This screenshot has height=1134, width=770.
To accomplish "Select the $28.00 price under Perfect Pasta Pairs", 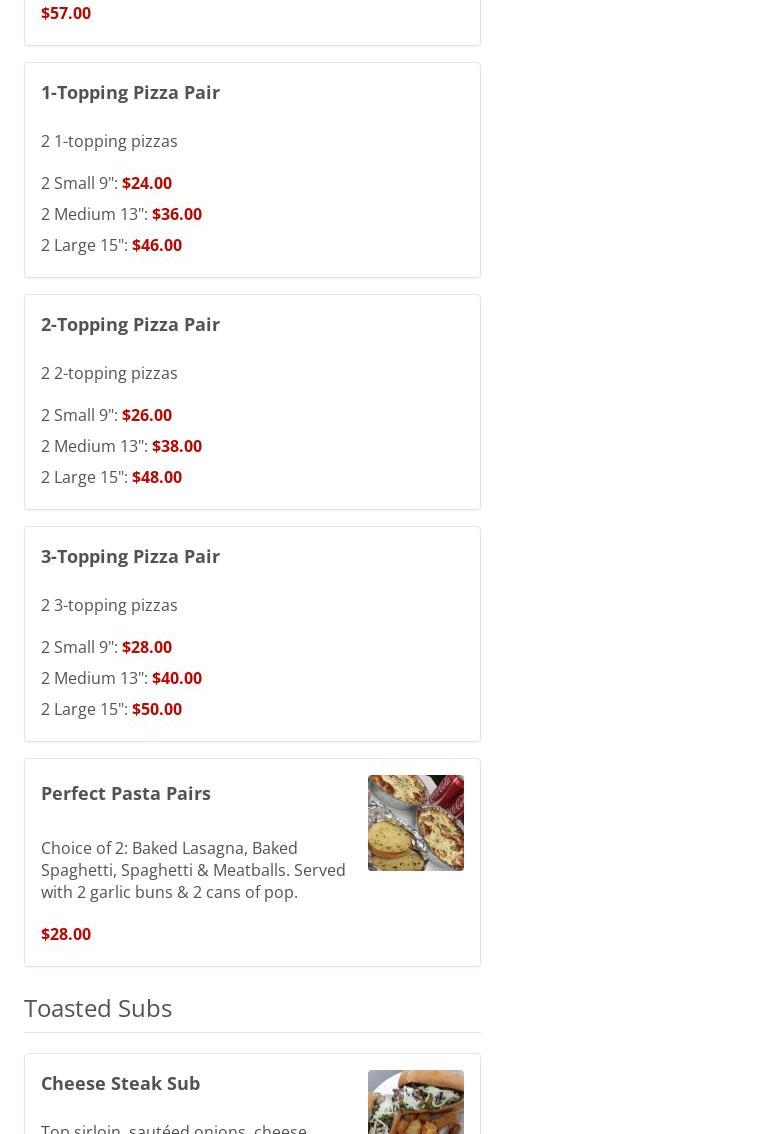I will pos(66,934).
